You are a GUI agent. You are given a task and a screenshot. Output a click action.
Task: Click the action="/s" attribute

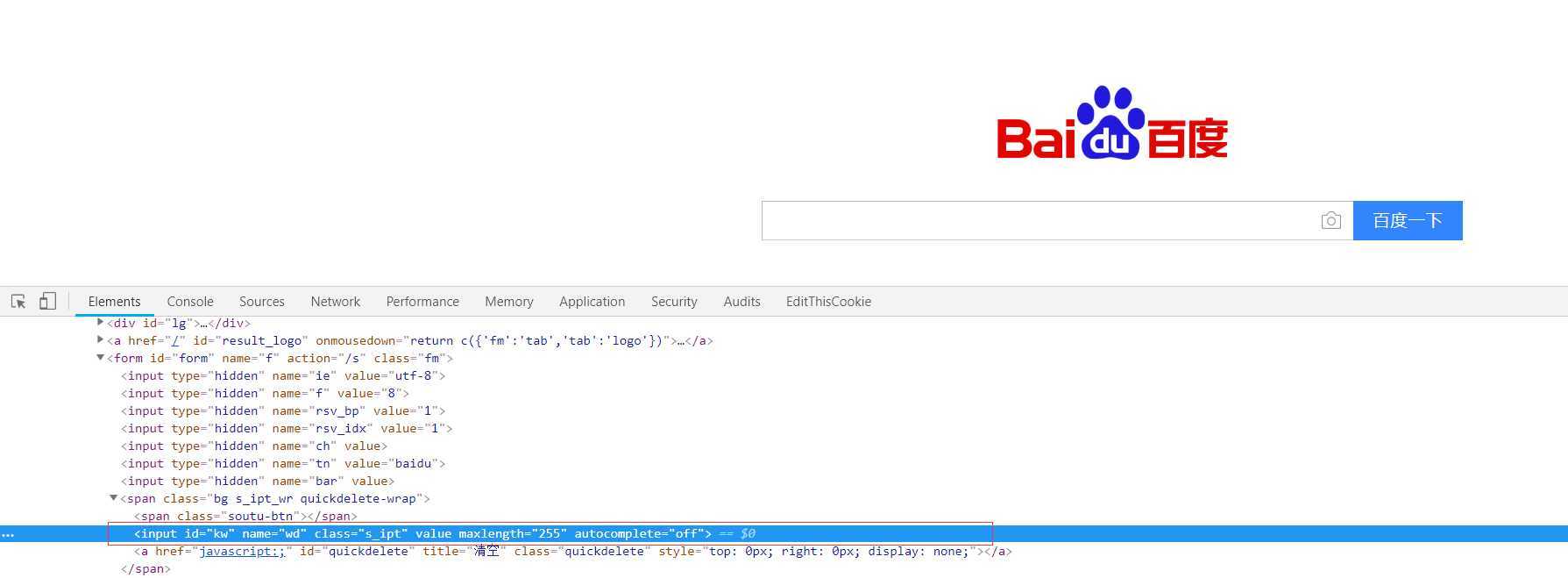pyautogui.click(x=327, y=358)
